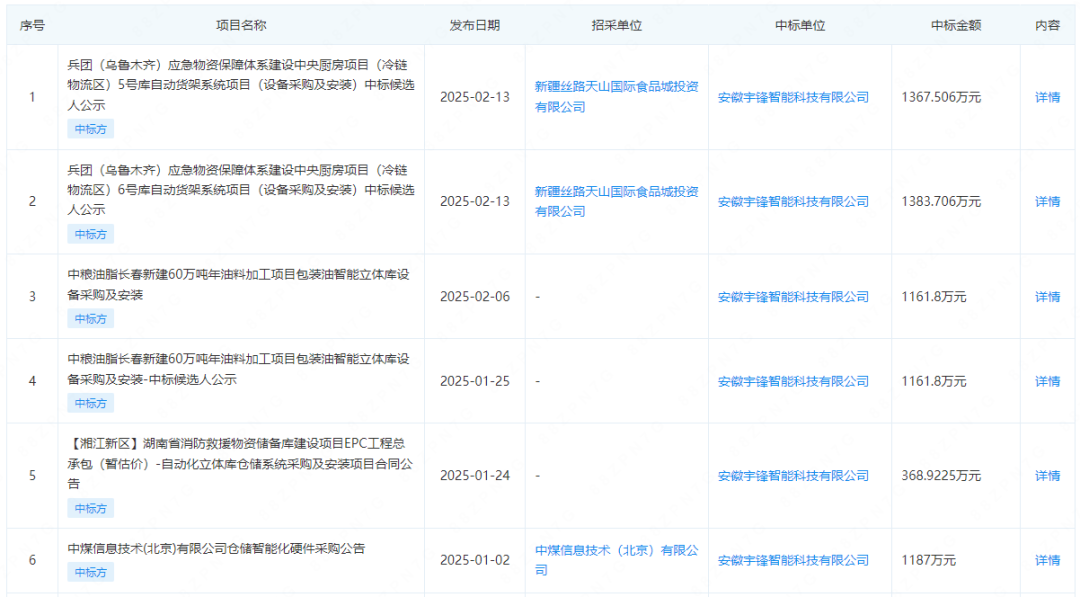
Task: Select 1161.8万元 in row 3
Action: pyautogui.click(x=934, y=297)
